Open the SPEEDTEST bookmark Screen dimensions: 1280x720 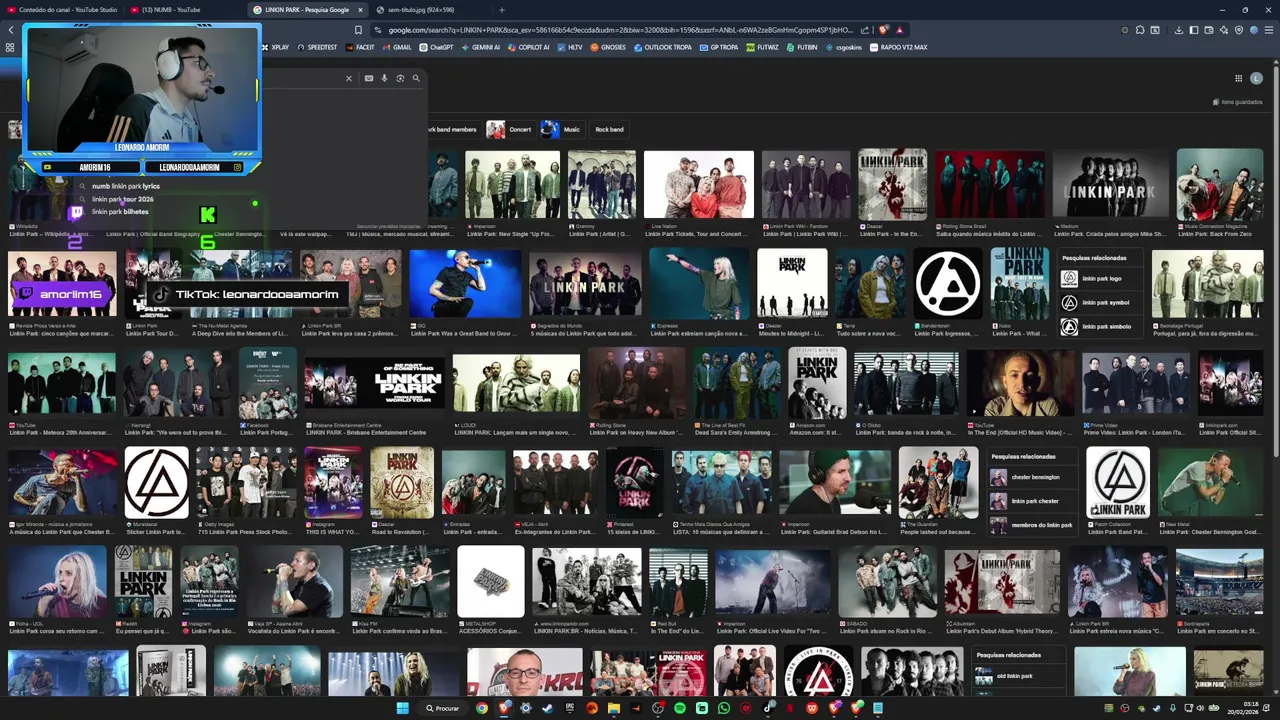pyautogui.click(x=318, y=47)
